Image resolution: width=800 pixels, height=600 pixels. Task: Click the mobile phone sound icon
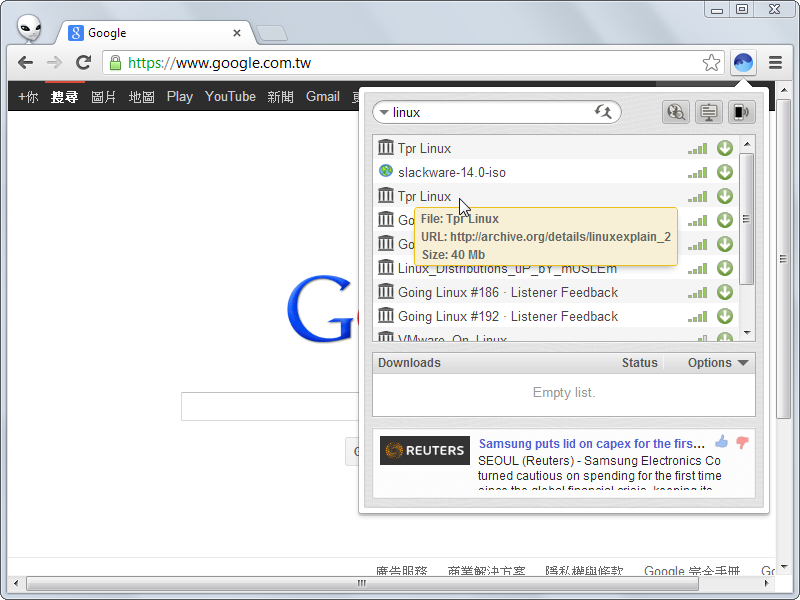click(x=741, y=112)
